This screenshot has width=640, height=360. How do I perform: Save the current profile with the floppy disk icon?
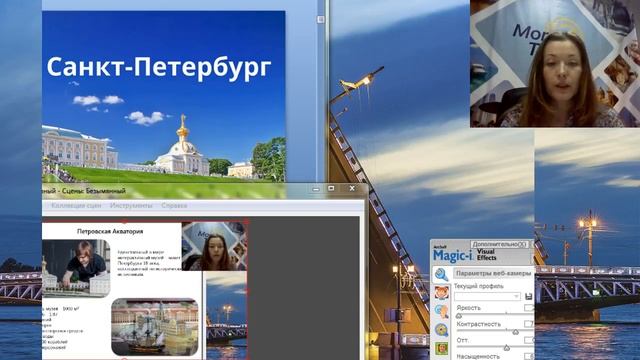[529, 296]
